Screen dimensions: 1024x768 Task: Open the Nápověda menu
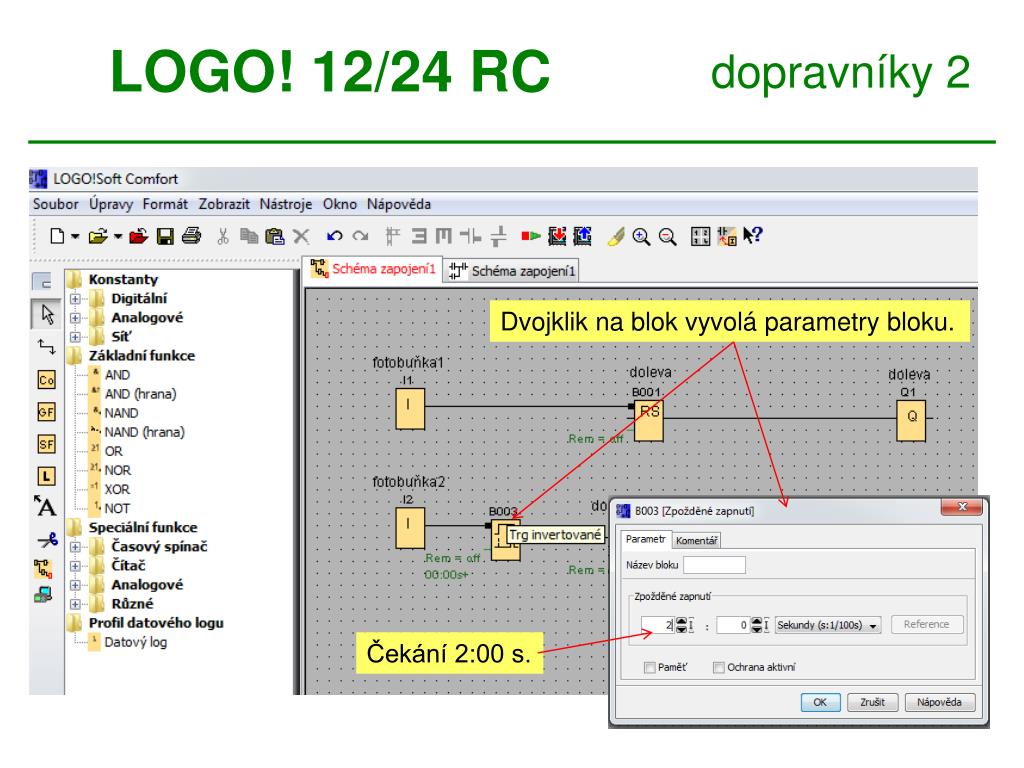399,204
